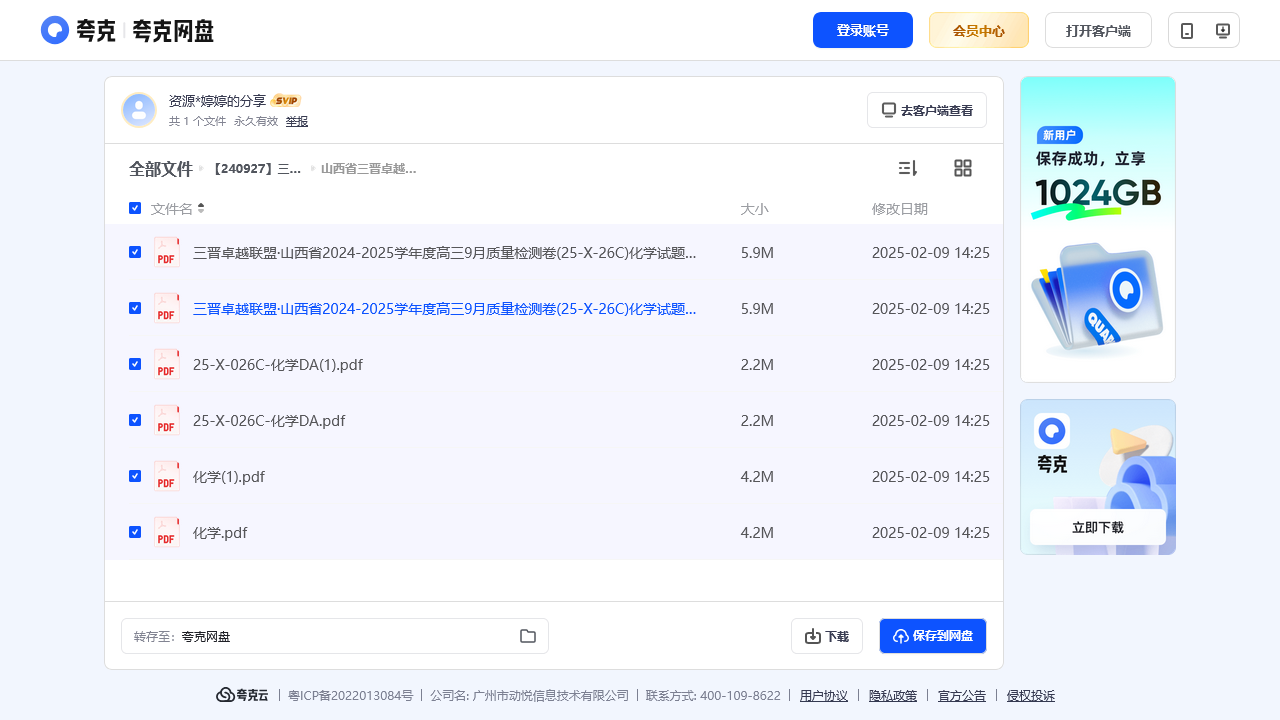
Task: Click the 夸克云 logo in footer
Action: pyautogui.click(x=243, y=695)
